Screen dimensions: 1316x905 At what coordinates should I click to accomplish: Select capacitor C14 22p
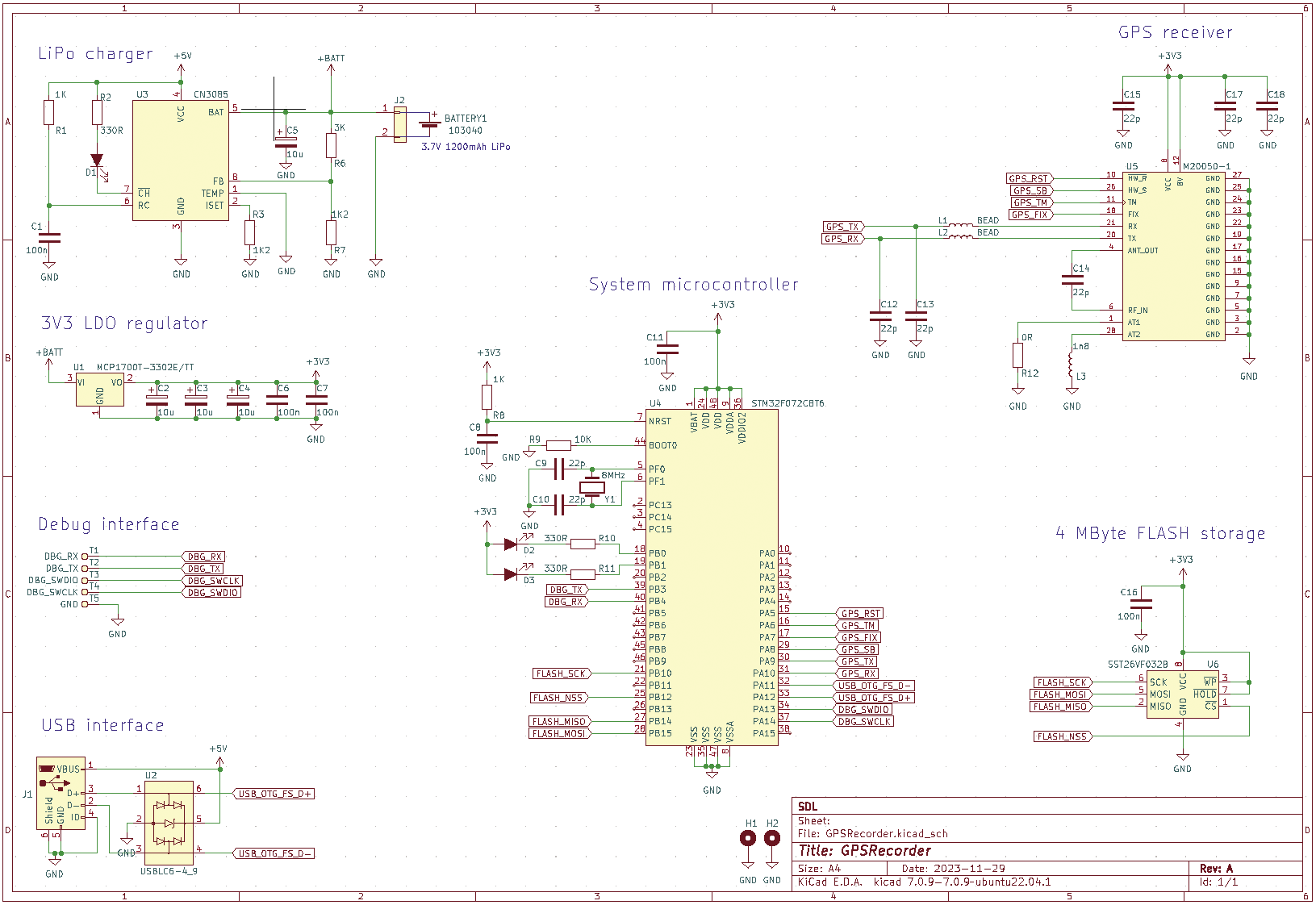pyautogui.click(x=1073, y=280)
